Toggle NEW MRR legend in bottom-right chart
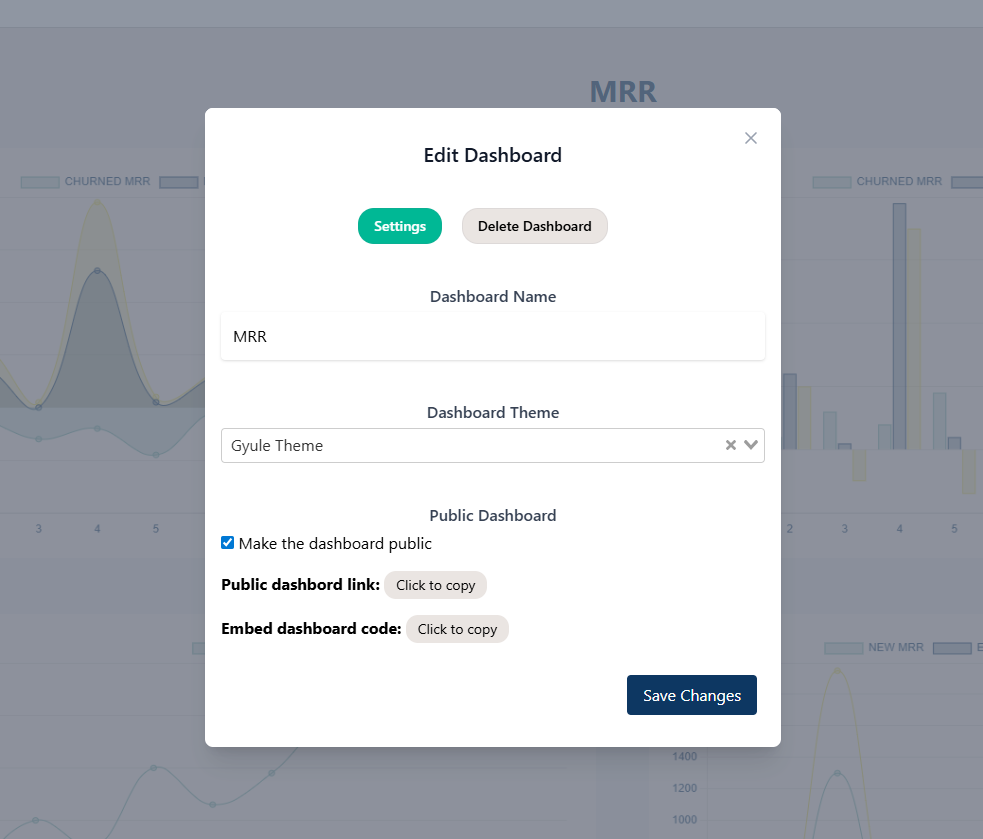 pos(895,648)
